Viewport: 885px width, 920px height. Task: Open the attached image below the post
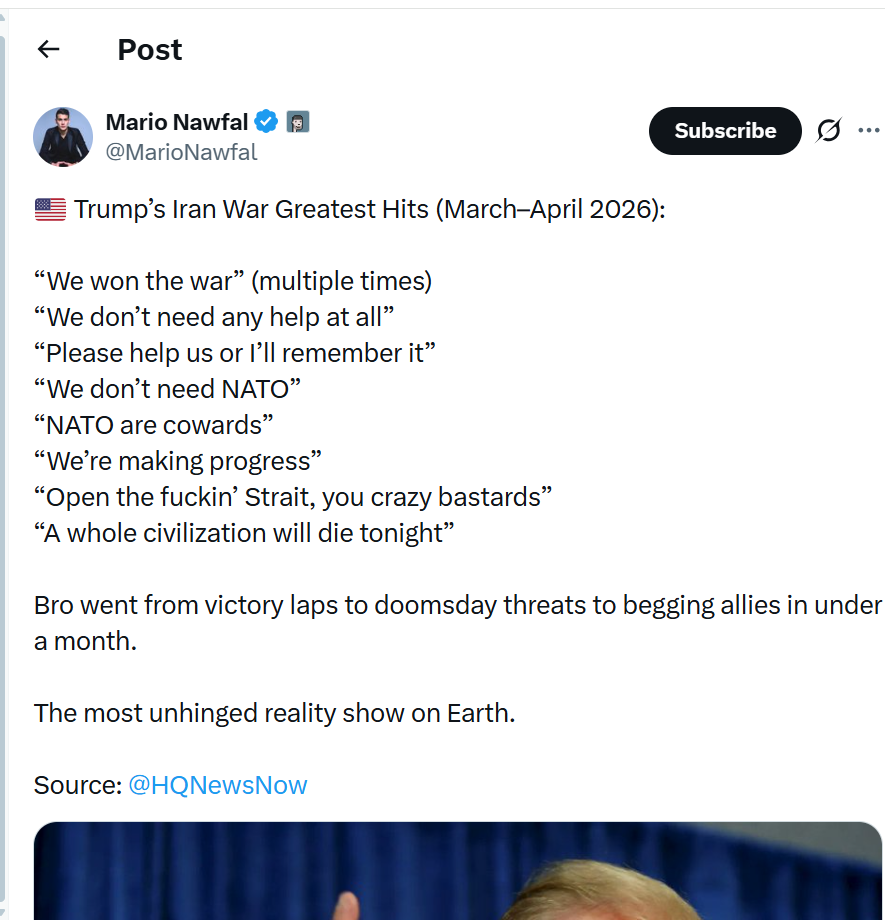458,870
